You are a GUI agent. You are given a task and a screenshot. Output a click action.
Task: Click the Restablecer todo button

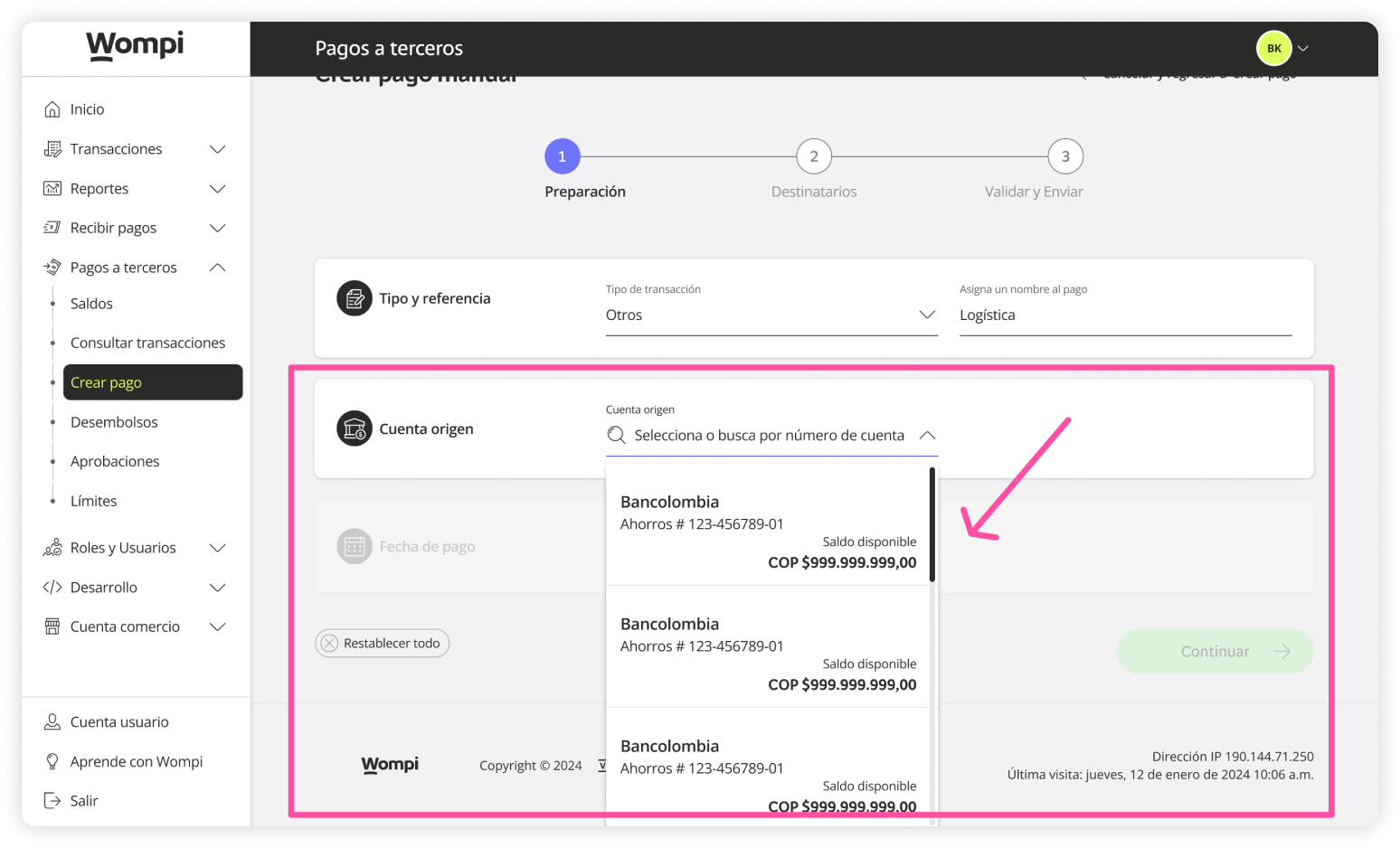coord(382,643)
